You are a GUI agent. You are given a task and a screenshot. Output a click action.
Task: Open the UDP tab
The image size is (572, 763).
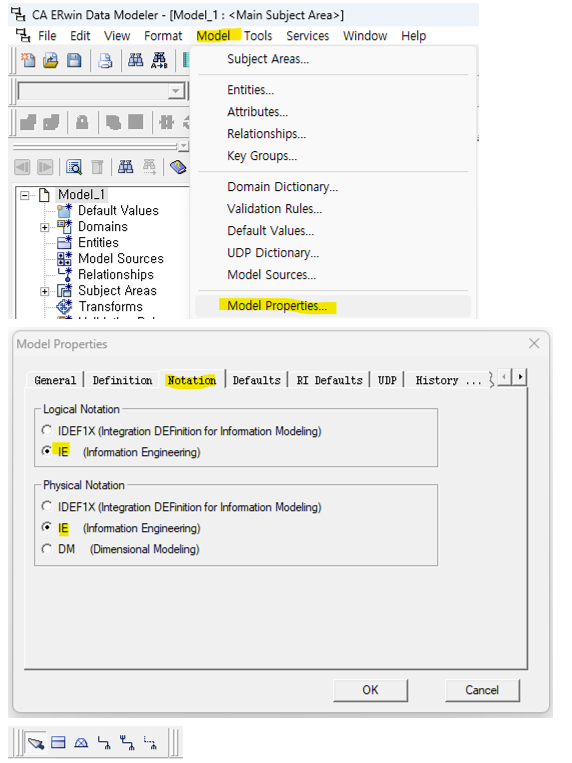[x=387, y=380]
